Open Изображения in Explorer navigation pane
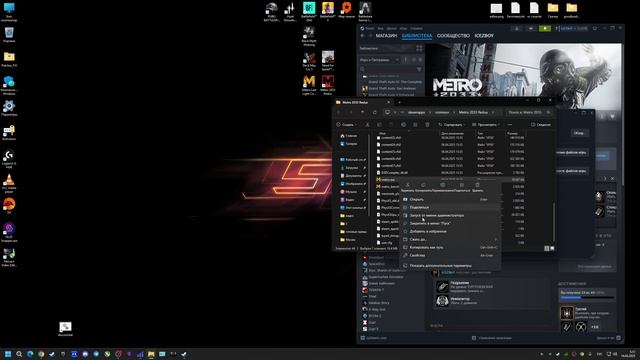 pos(351,184)
